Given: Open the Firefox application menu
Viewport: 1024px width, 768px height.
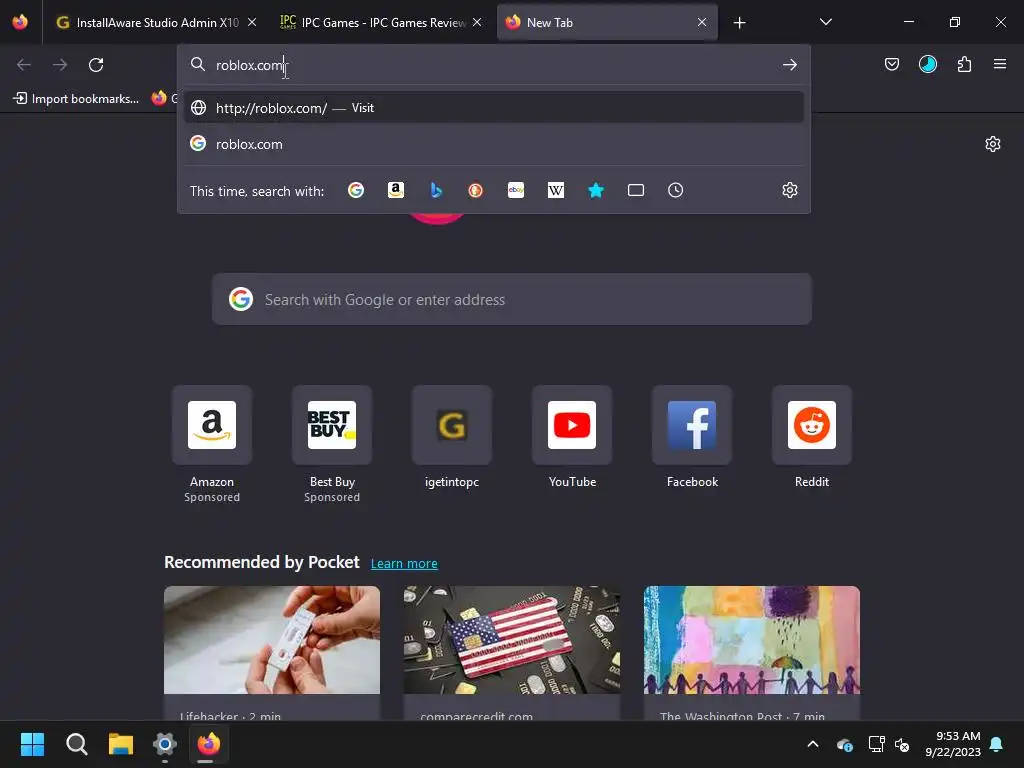Looking at the screenshot, I should [x=1000, y=64].
